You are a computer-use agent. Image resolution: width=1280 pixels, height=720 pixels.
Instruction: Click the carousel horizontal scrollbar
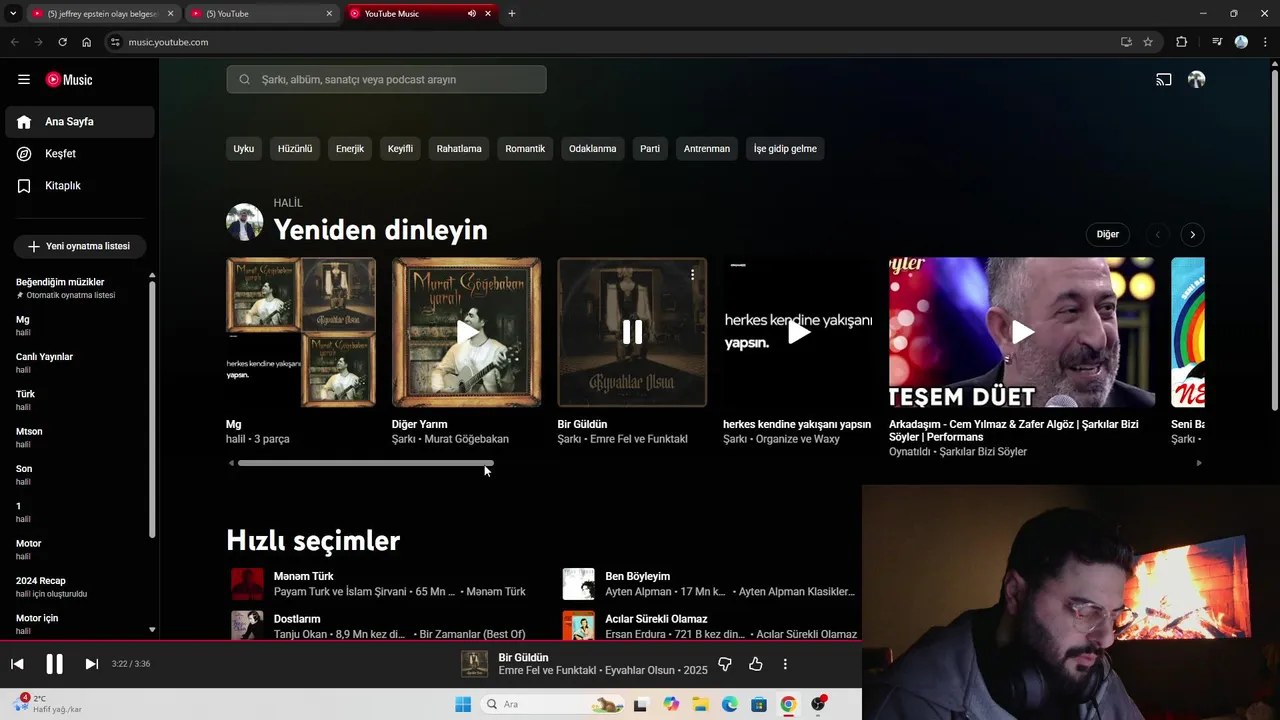pyautogui.click(x=366, y=463)
